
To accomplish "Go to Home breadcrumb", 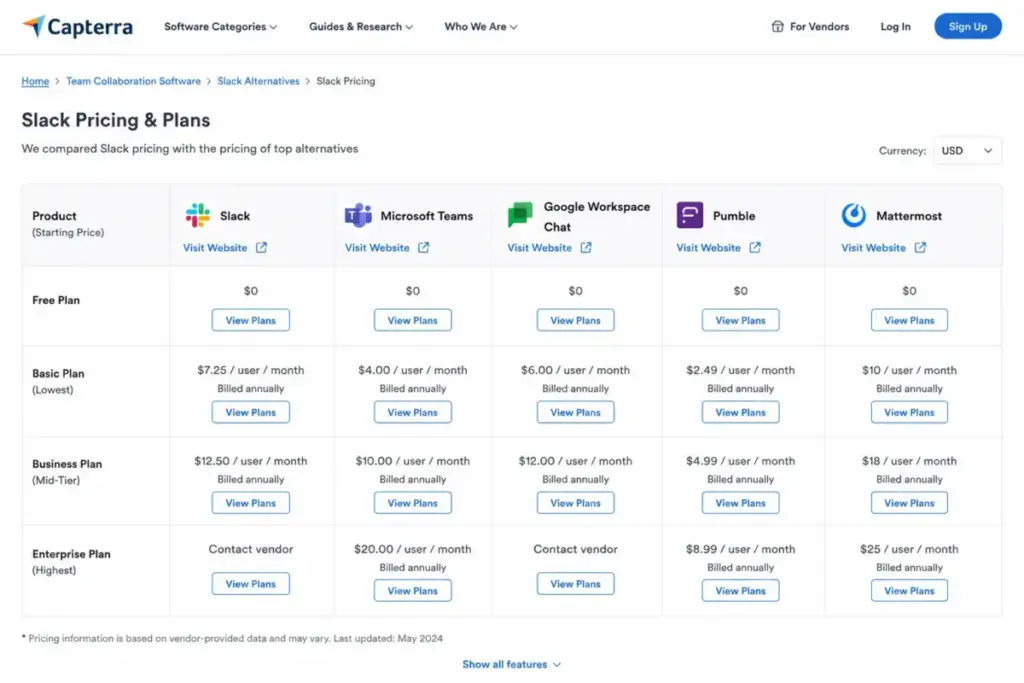I will tap(35, 81).
